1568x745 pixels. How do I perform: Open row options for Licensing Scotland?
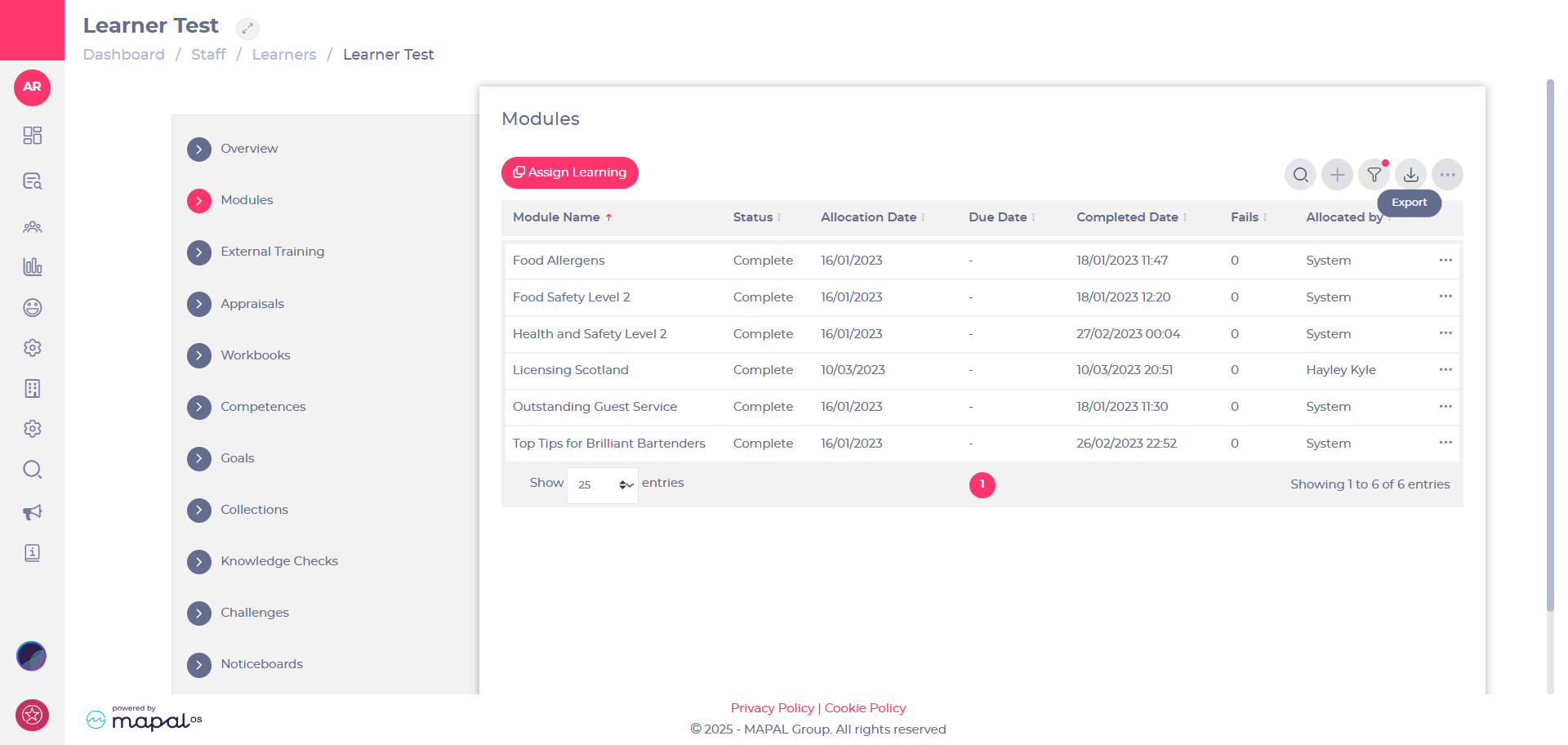pos(1445,370)
